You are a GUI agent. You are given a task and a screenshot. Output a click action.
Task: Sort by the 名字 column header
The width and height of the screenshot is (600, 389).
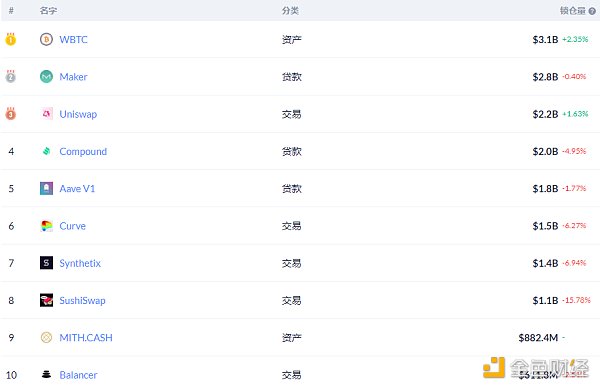(x=48, y=11)
